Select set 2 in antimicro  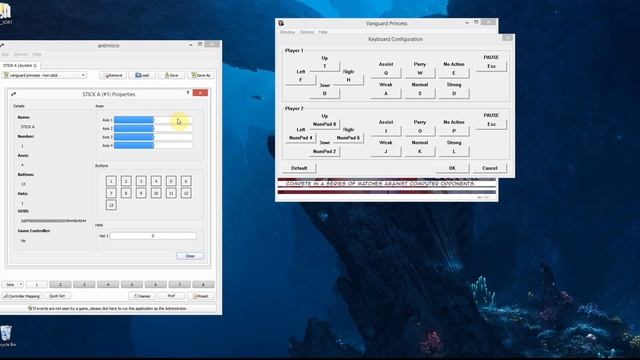pyautogui.click(x=60, y=284)
